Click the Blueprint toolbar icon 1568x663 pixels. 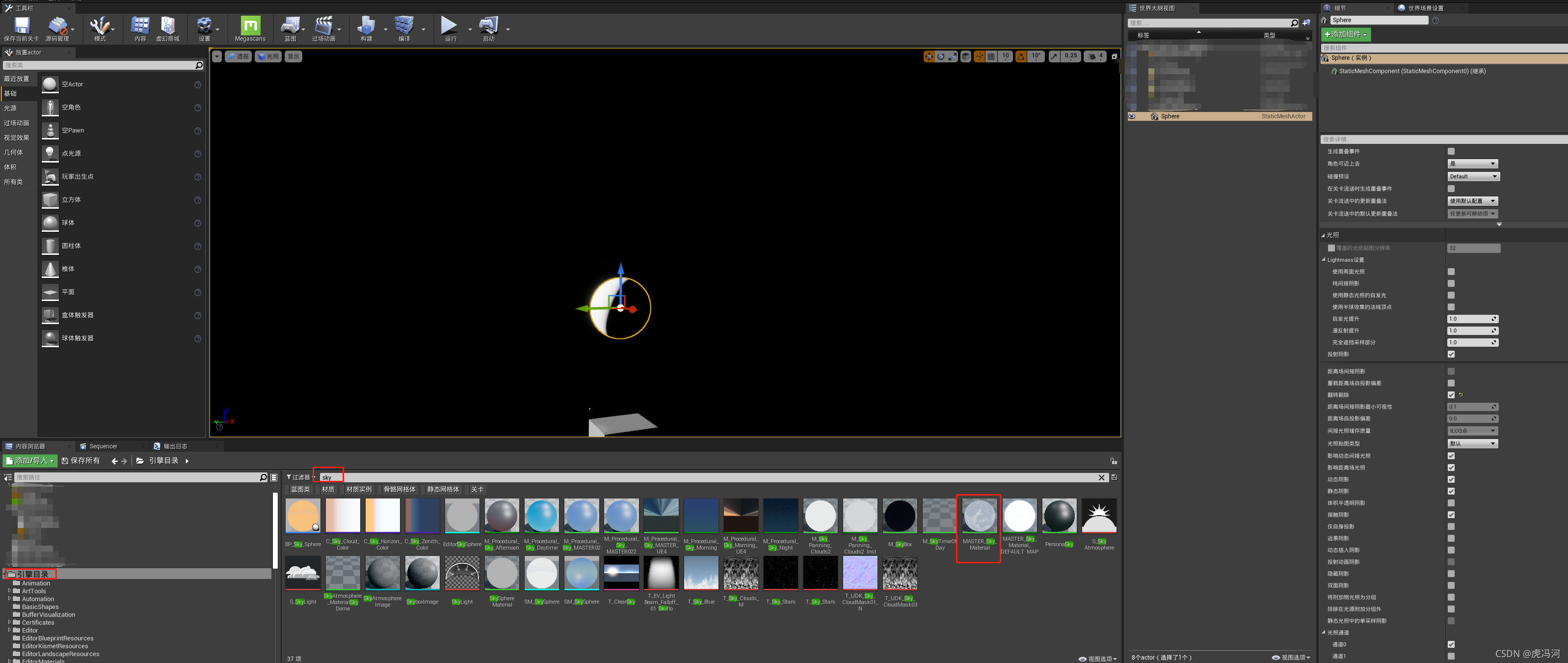click(290, 26)
